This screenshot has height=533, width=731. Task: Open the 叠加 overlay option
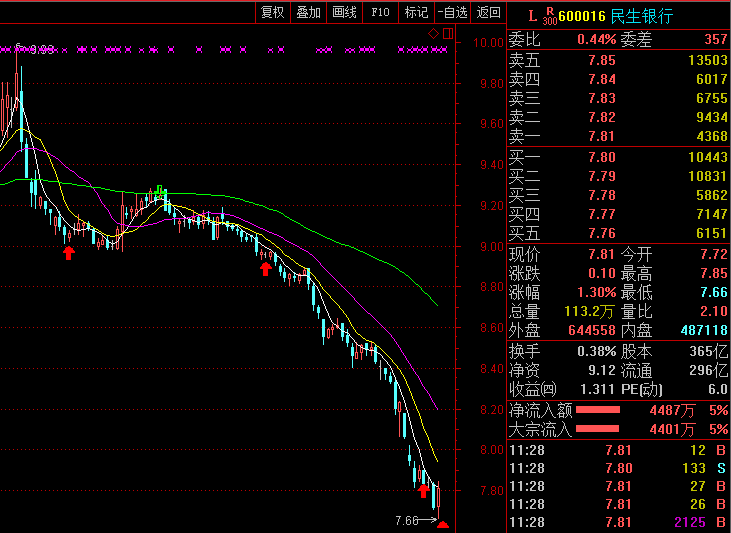(308, 12)
